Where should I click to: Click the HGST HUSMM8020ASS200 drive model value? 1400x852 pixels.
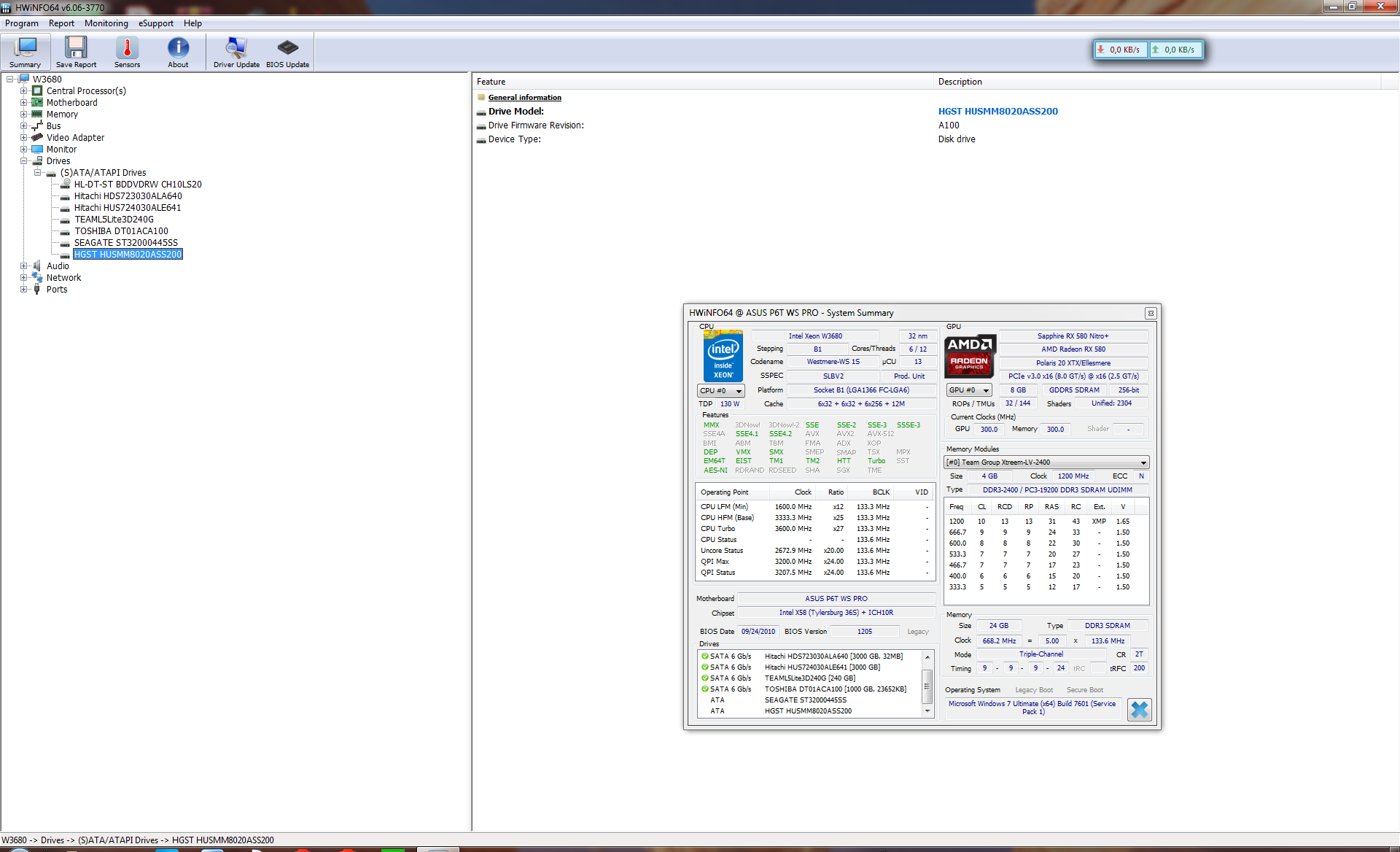[x=997, y=112]
